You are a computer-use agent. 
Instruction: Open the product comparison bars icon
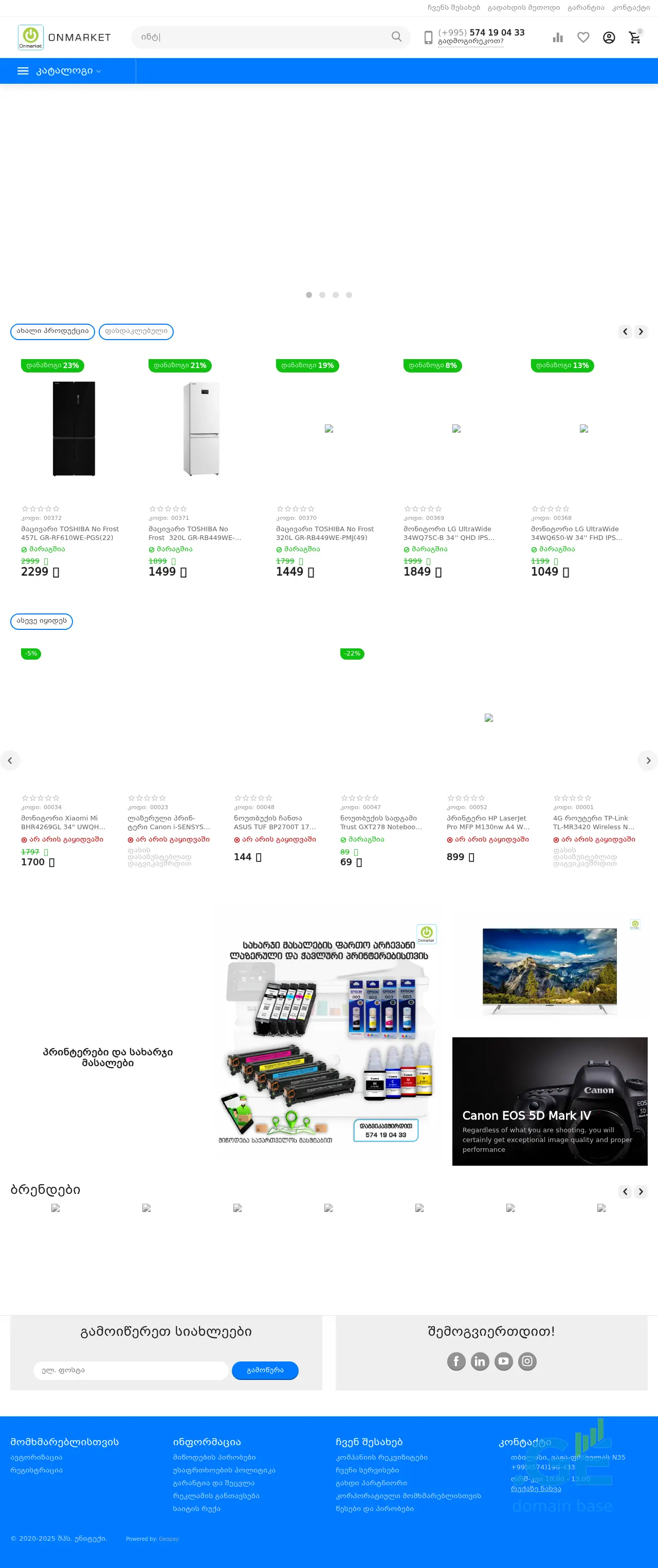coord(557,38)
